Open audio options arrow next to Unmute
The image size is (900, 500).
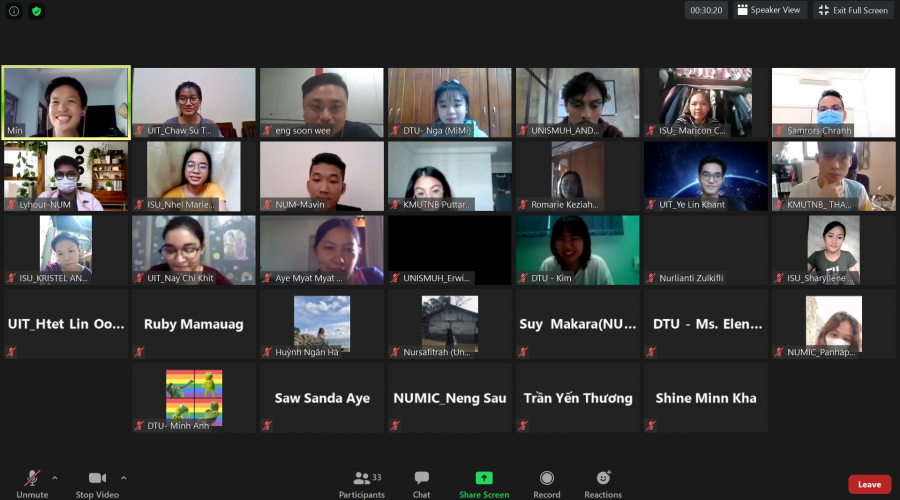(x=55, y=477)
